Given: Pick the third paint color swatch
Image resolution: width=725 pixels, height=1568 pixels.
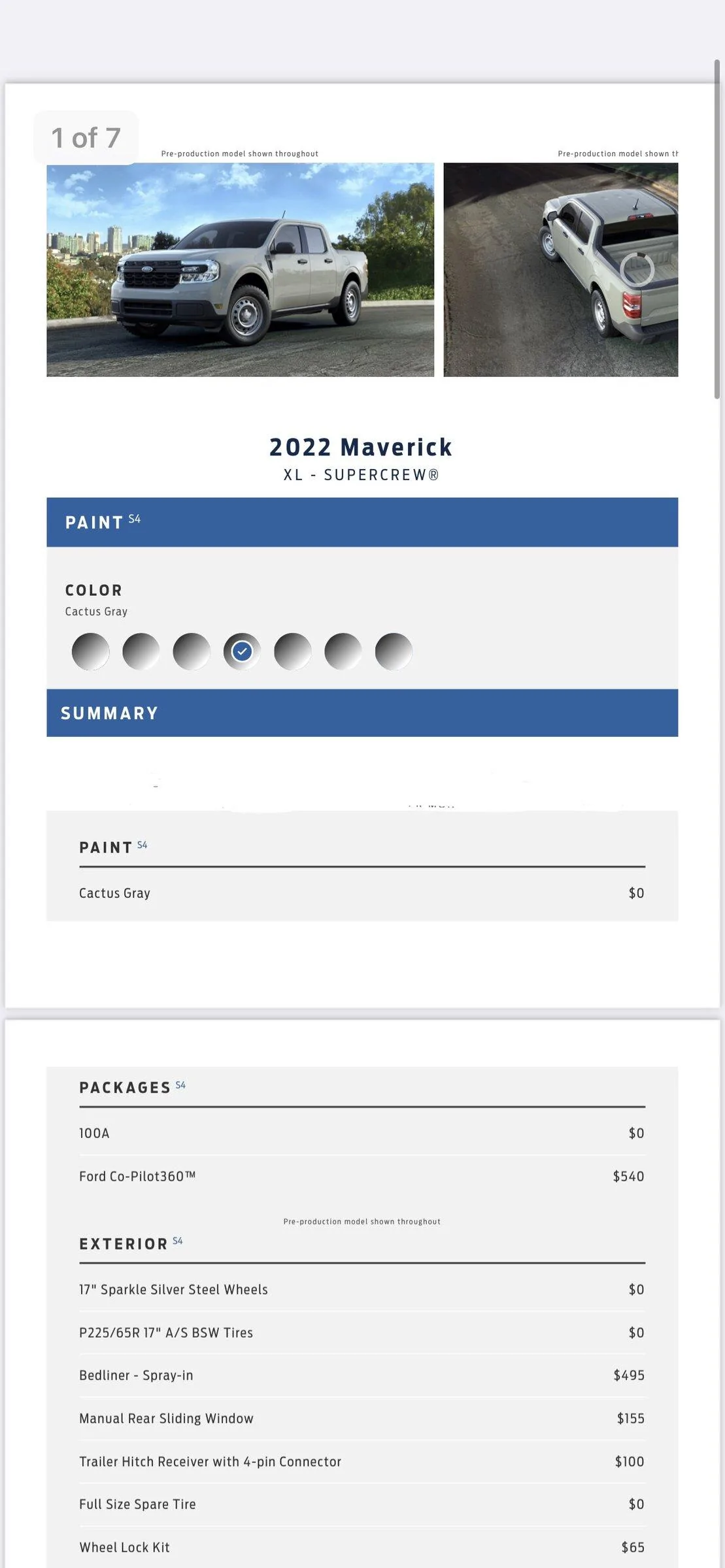Looking at the screenshot, I should (x=192, y=651).
